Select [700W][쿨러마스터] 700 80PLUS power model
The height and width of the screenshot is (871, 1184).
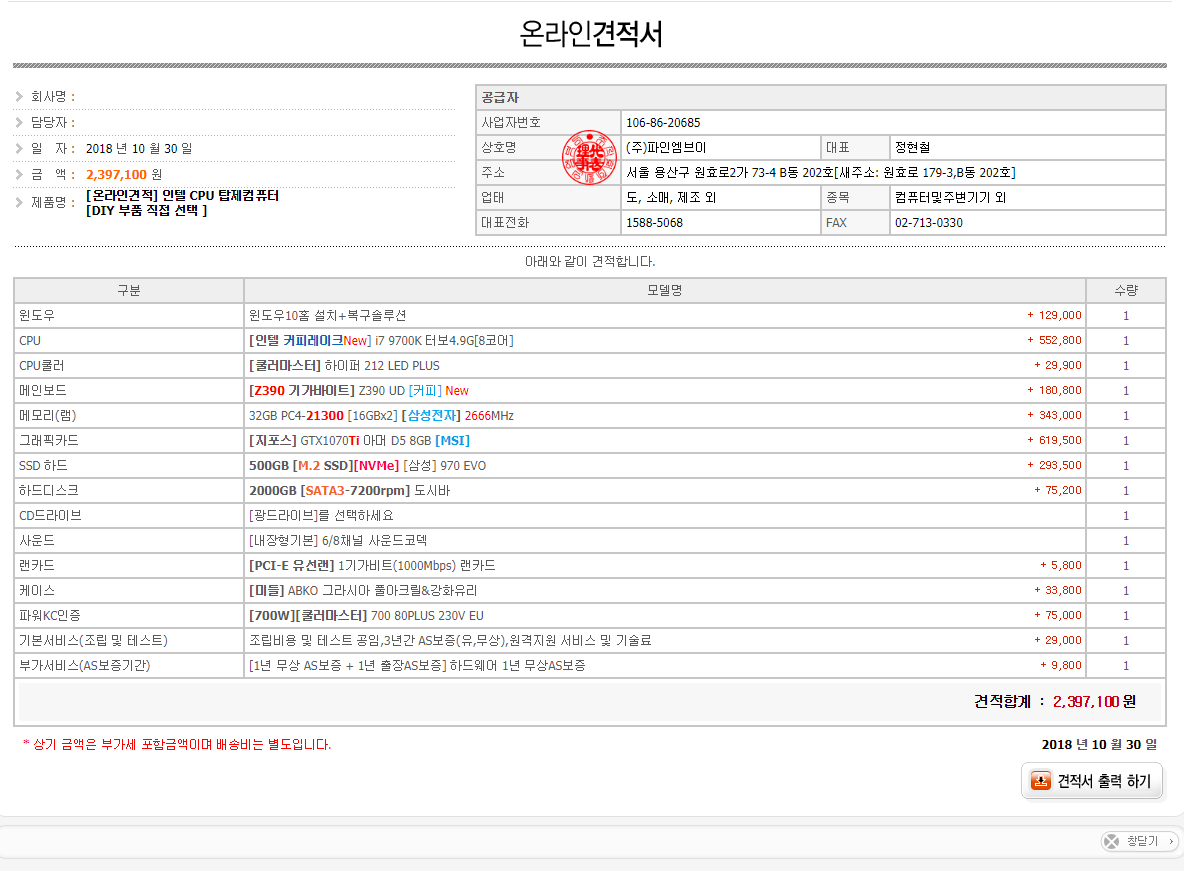(x=366, y=616)
